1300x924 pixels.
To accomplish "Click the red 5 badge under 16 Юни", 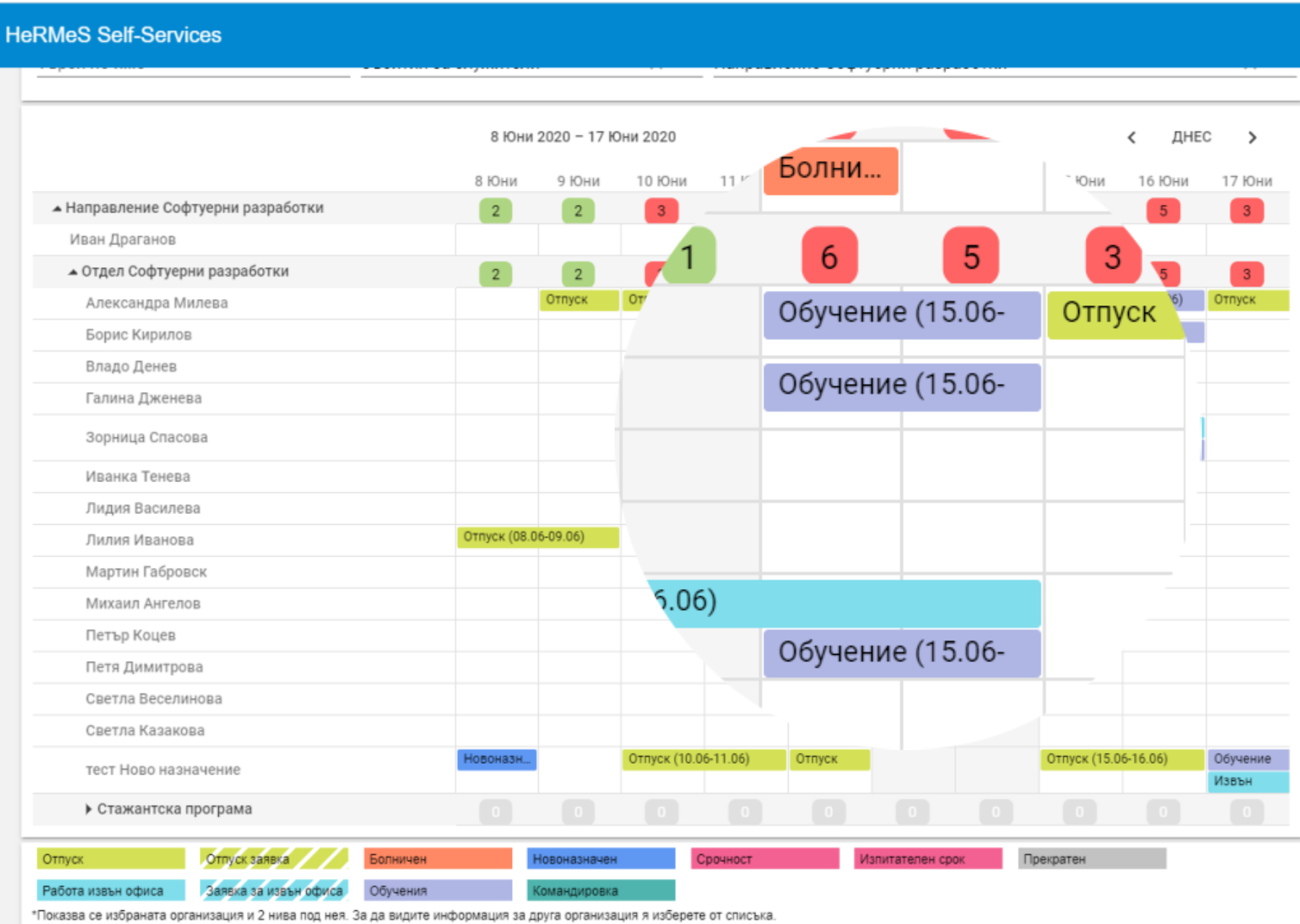I will pos(1163,211).
